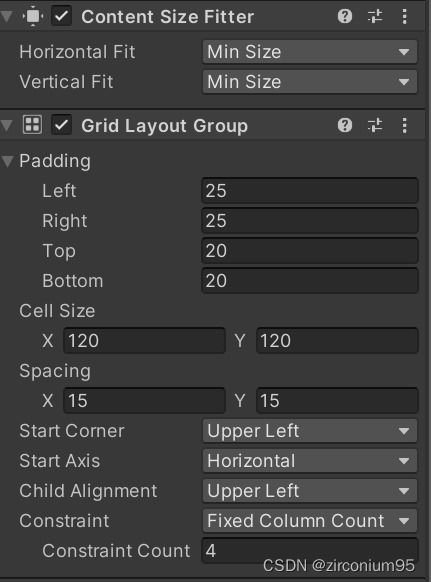Open the Vertical Fit dropdown
Image resolution: width=431 pixels, height=582 pixels.
point(310,82)
